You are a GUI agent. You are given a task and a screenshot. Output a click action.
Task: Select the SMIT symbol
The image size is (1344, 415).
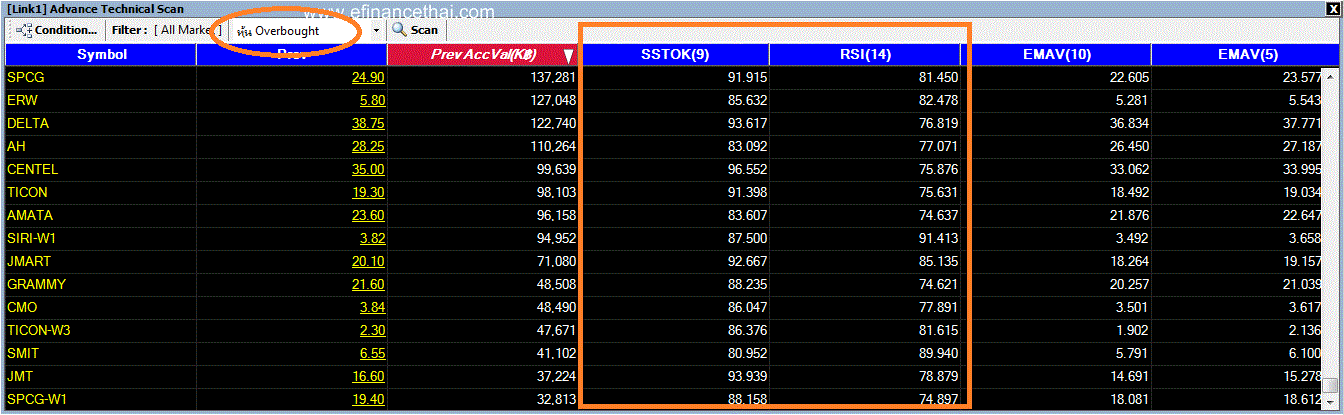click(x=24, y=353)
